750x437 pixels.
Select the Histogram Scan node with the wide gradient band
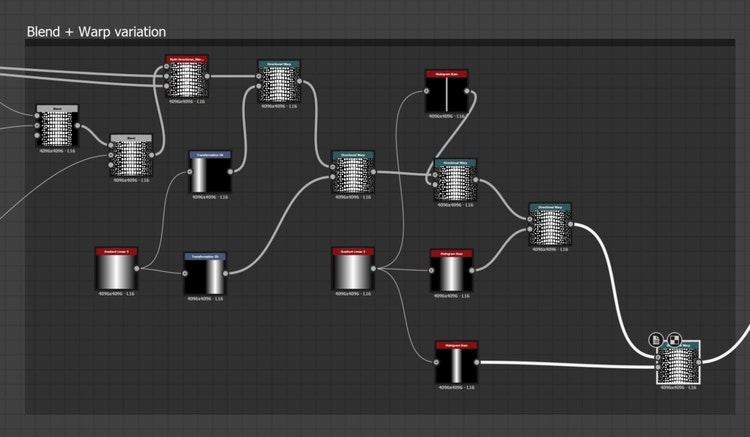(x=452, y=271)
